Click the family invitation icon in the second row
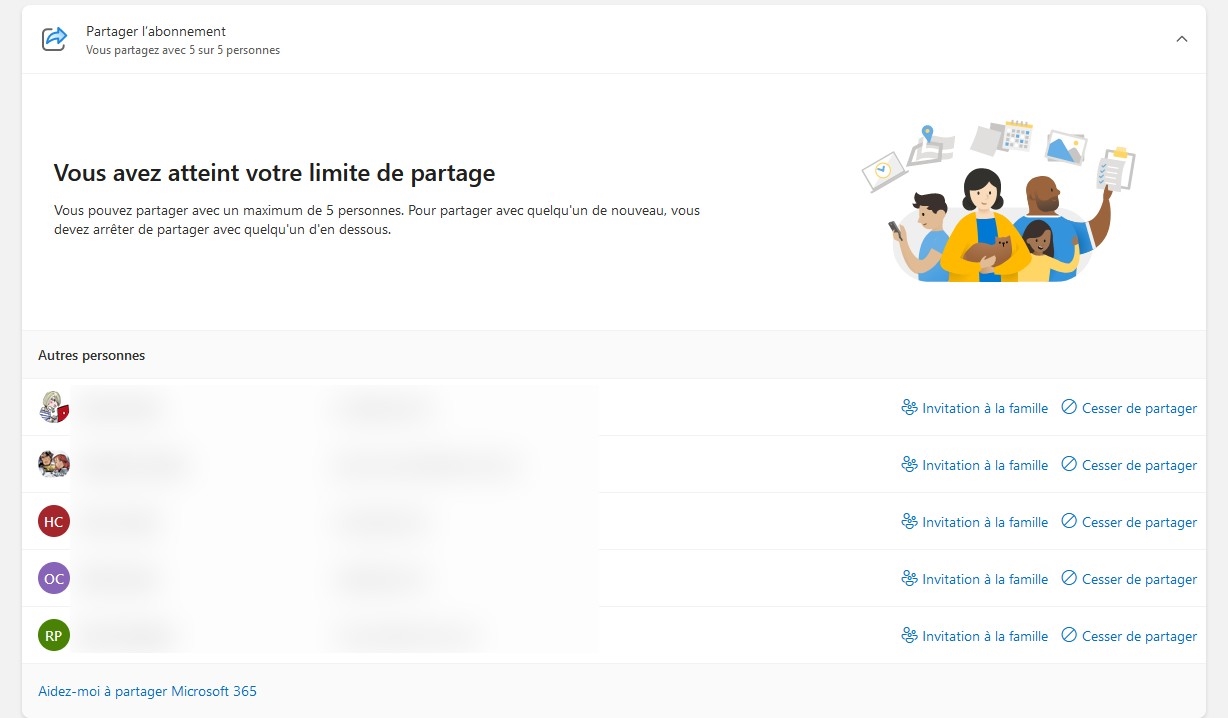The height and width of the screenshot is (718, 1228). tap(909, 464)
